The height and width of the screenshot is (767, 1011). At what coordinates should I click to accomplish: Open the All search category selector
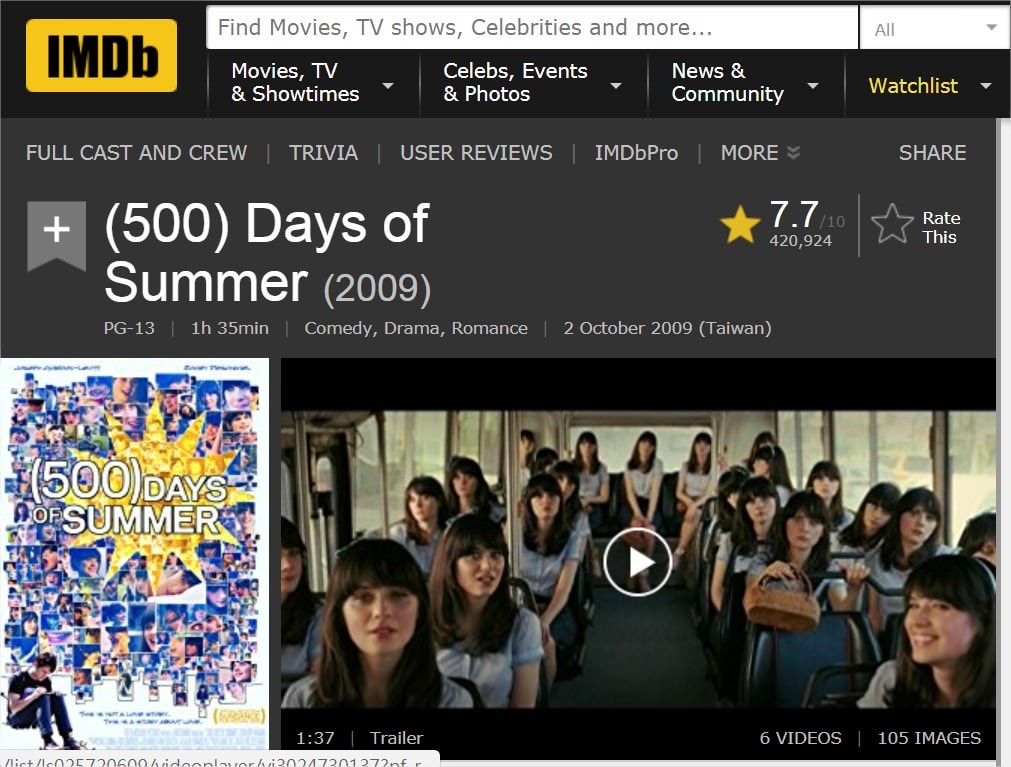(935, 28)
